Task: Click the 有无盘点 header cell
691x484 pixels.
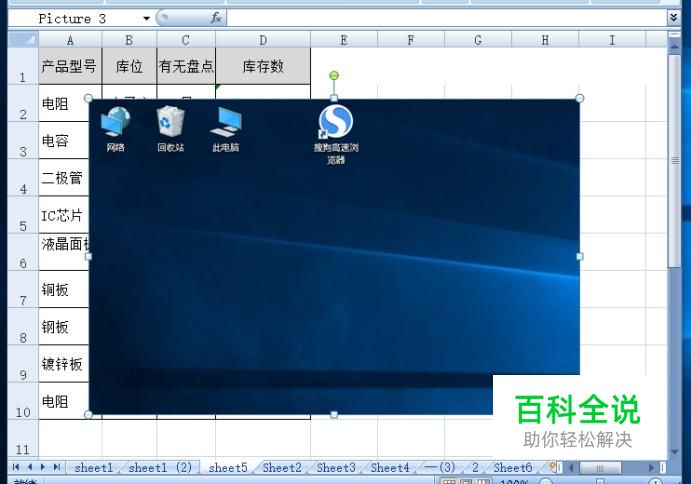Action: click(x=186, y=66)
